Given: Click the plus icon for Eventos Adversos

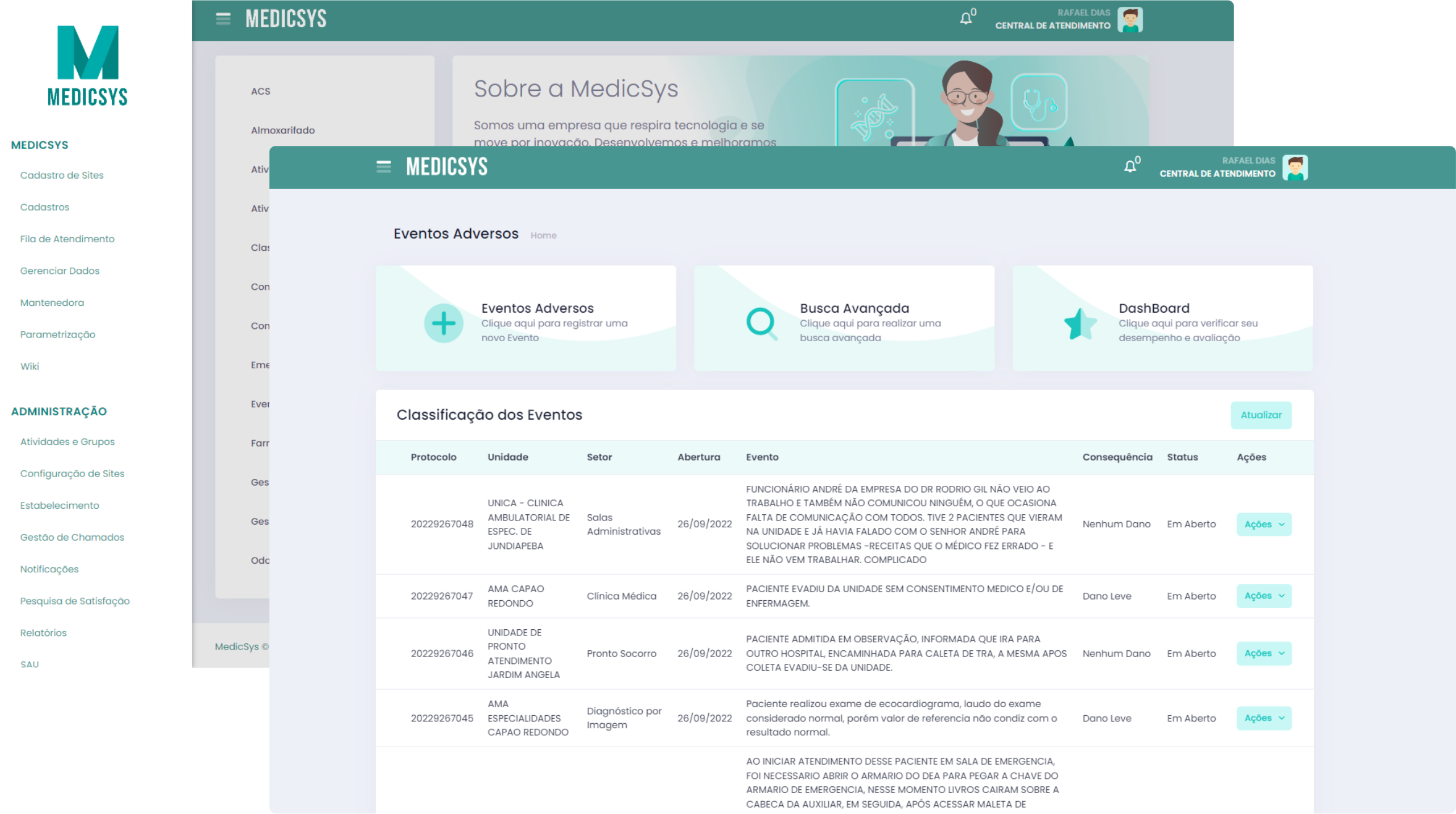Looking at the screenshot, I should tap(443, 323).
